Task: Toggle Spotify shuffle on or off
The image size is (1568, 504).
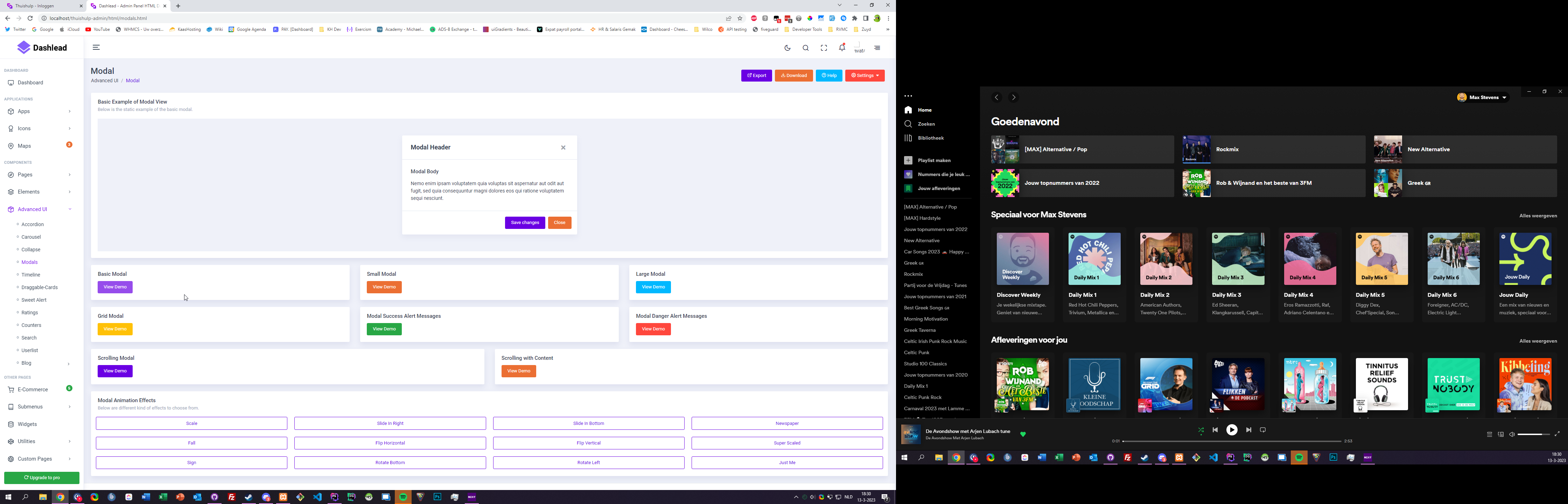Action: [x=1200, y=430]
